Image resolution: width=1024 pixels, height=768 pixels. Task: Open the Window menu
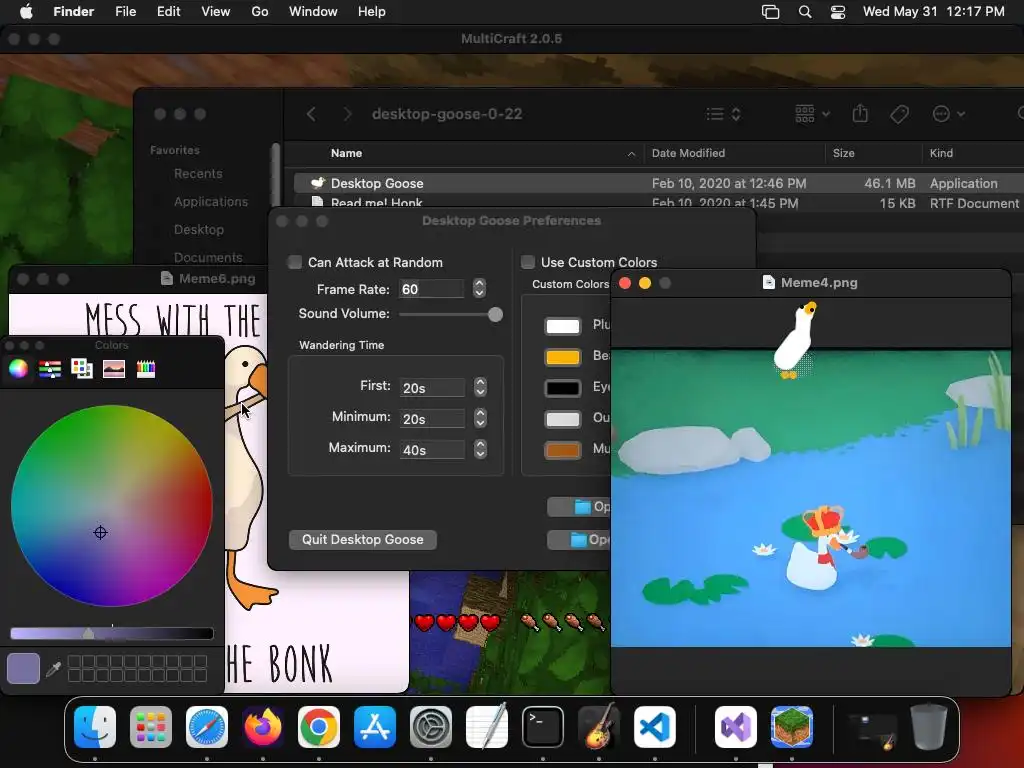click(x=313, y=12)
